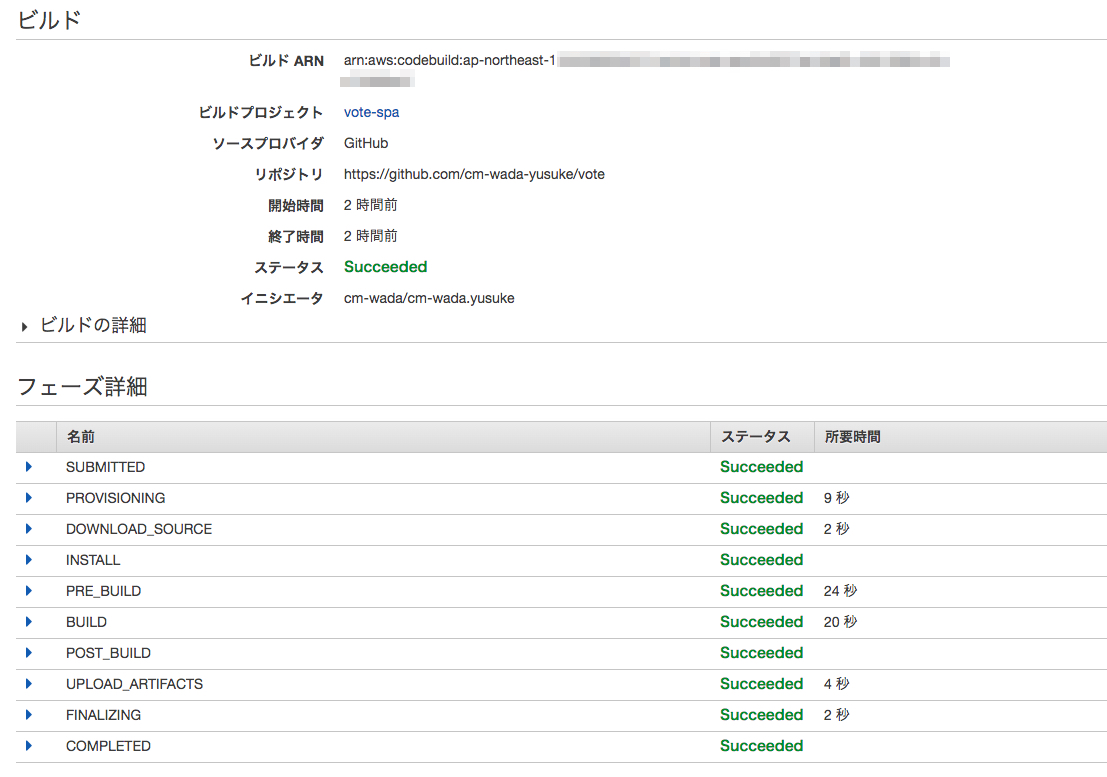Viewport: 1107px width, 777px height.
Task: Click the イニシエータ value cm-wada/cm-wada.yusuke
Action: pos(428,298)
